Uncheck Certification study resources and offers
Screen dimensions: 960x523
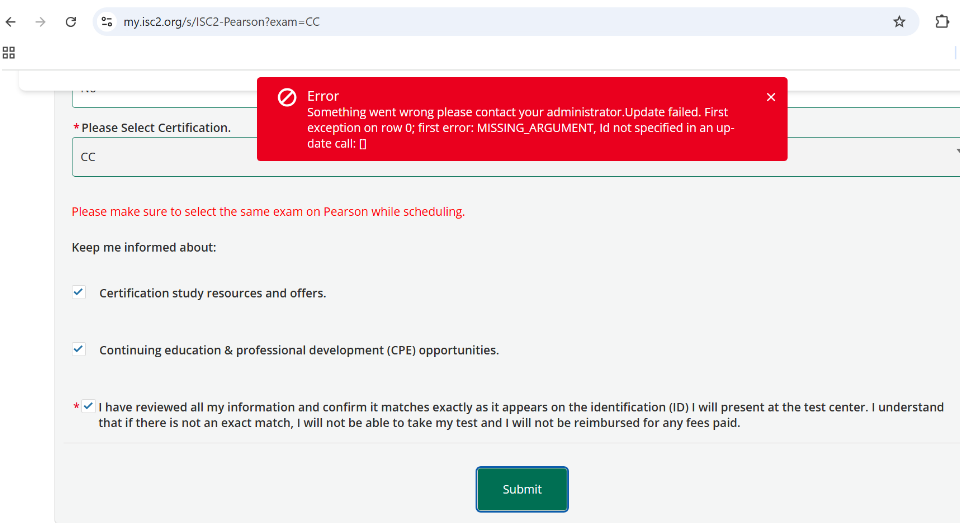pos(79,292)
